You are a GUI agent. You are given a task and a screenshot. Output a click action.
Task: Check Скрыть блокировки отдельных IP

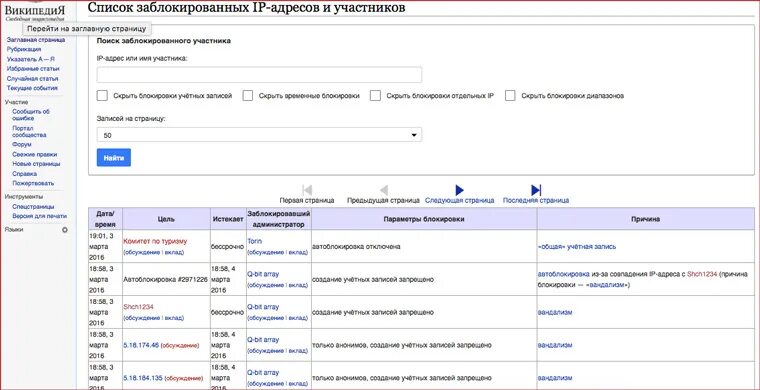click(375, 95)
